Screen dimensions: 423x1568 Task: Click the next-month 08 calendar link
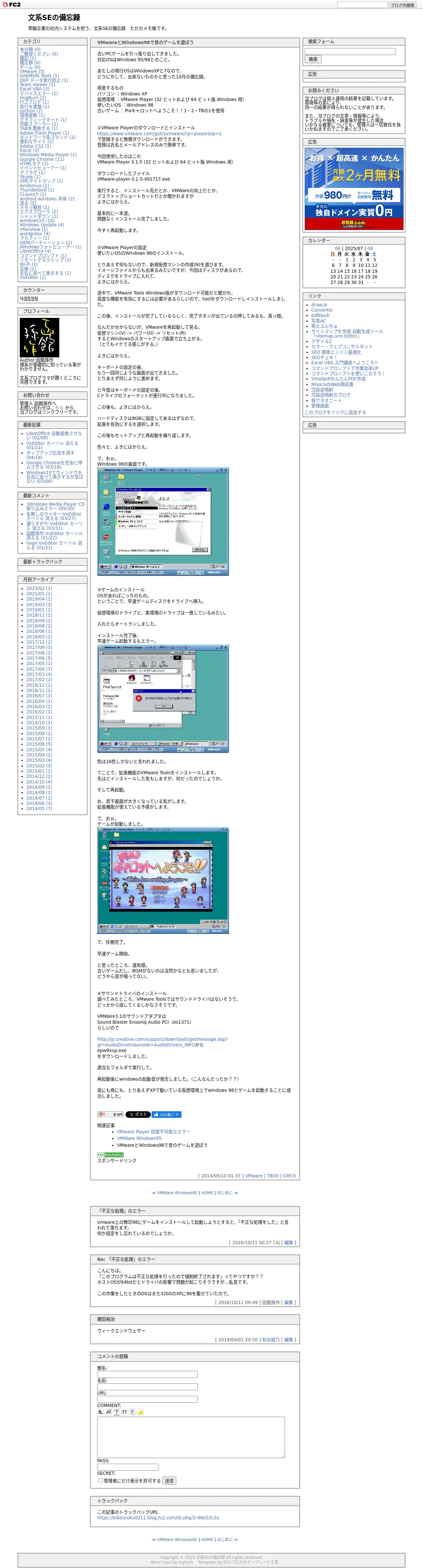coord(370,248)
